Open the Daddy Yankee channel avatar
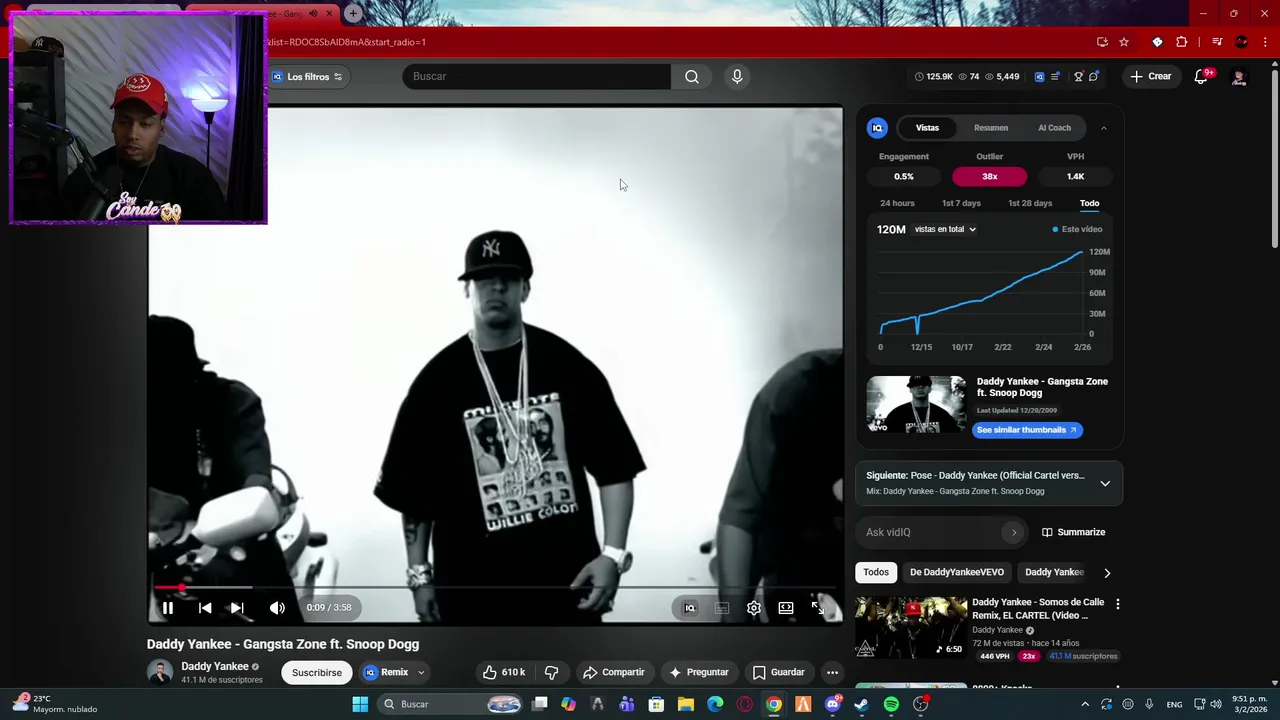Image resolution: width=1280 pixels, height=720 pixels. tap(160, 673)
